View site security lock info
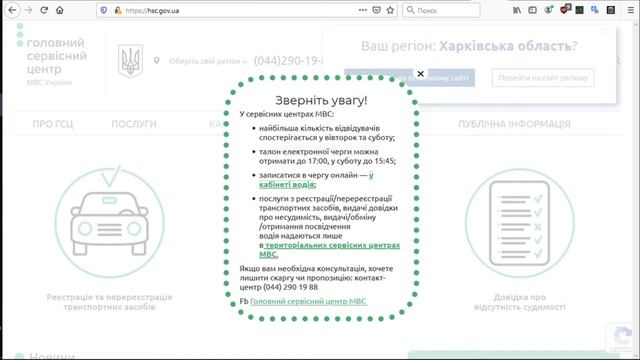640x360 pixels. click(x=118, y=10)
